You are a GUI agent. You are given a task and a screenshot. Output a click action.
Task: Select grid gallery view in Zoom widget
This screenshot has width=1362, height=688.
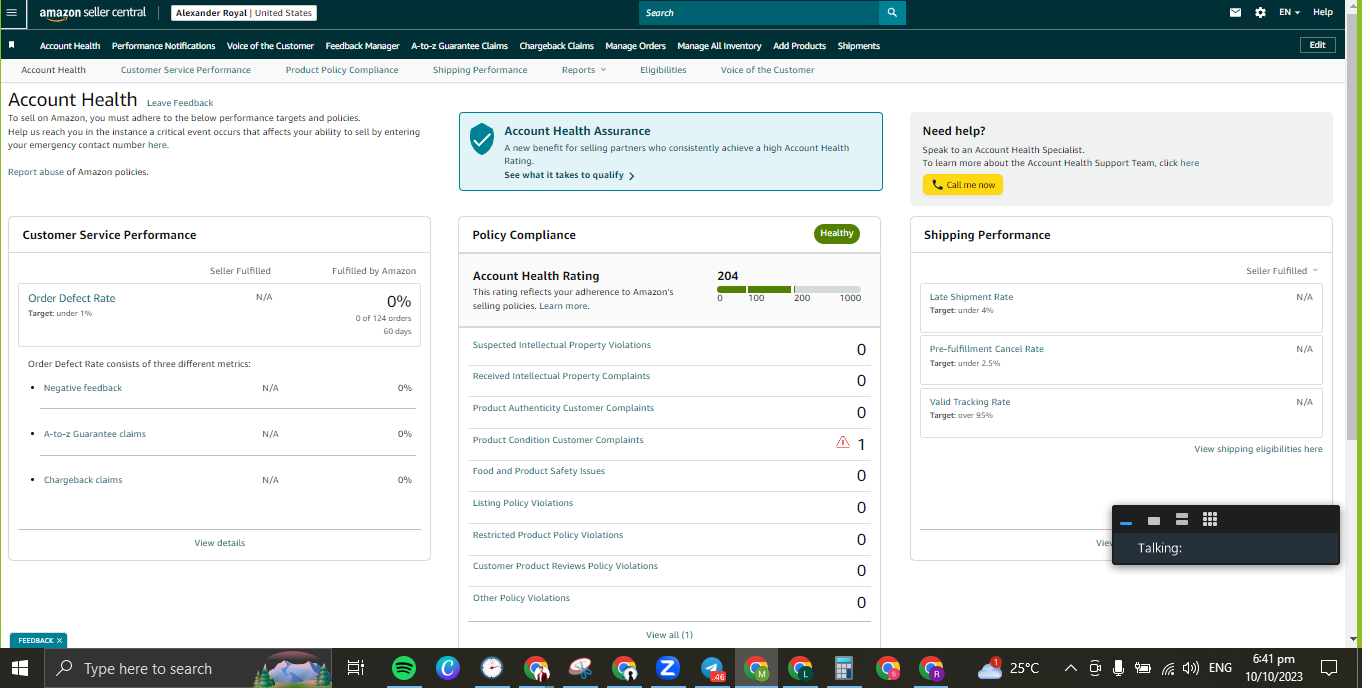point(1209,519)
